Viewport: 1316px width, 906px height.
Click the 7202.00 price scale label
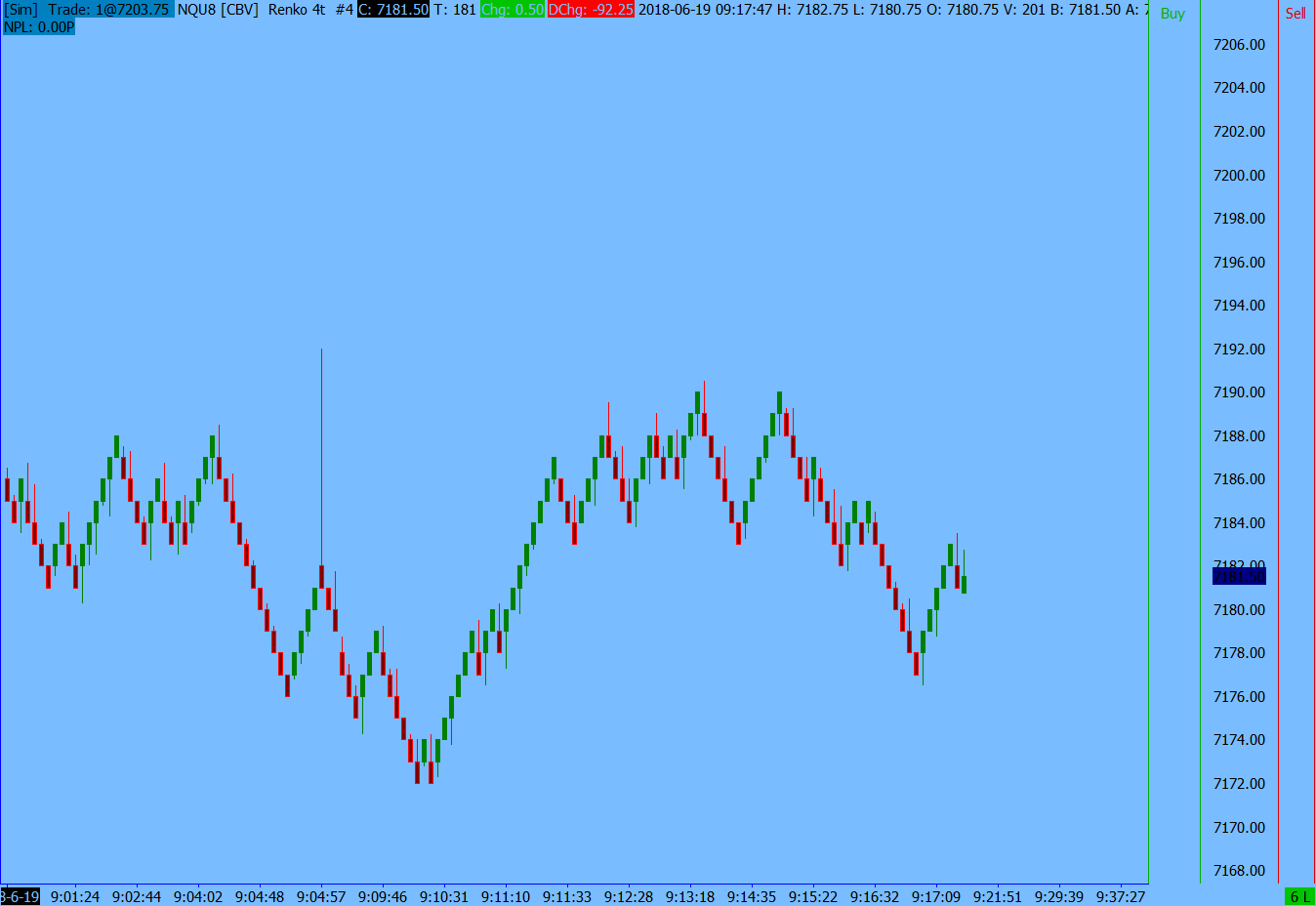tap(1239, 132)
